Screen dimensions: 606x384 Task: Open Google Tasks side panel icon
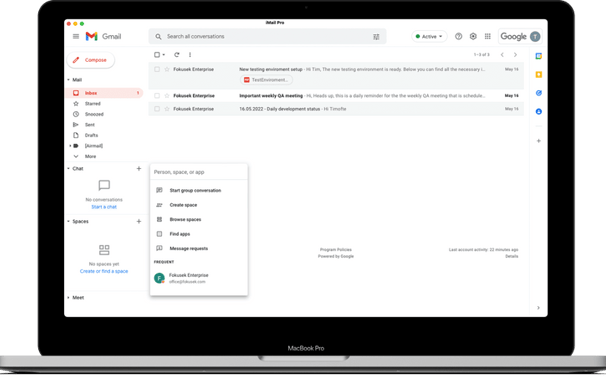tap(538, 93)
